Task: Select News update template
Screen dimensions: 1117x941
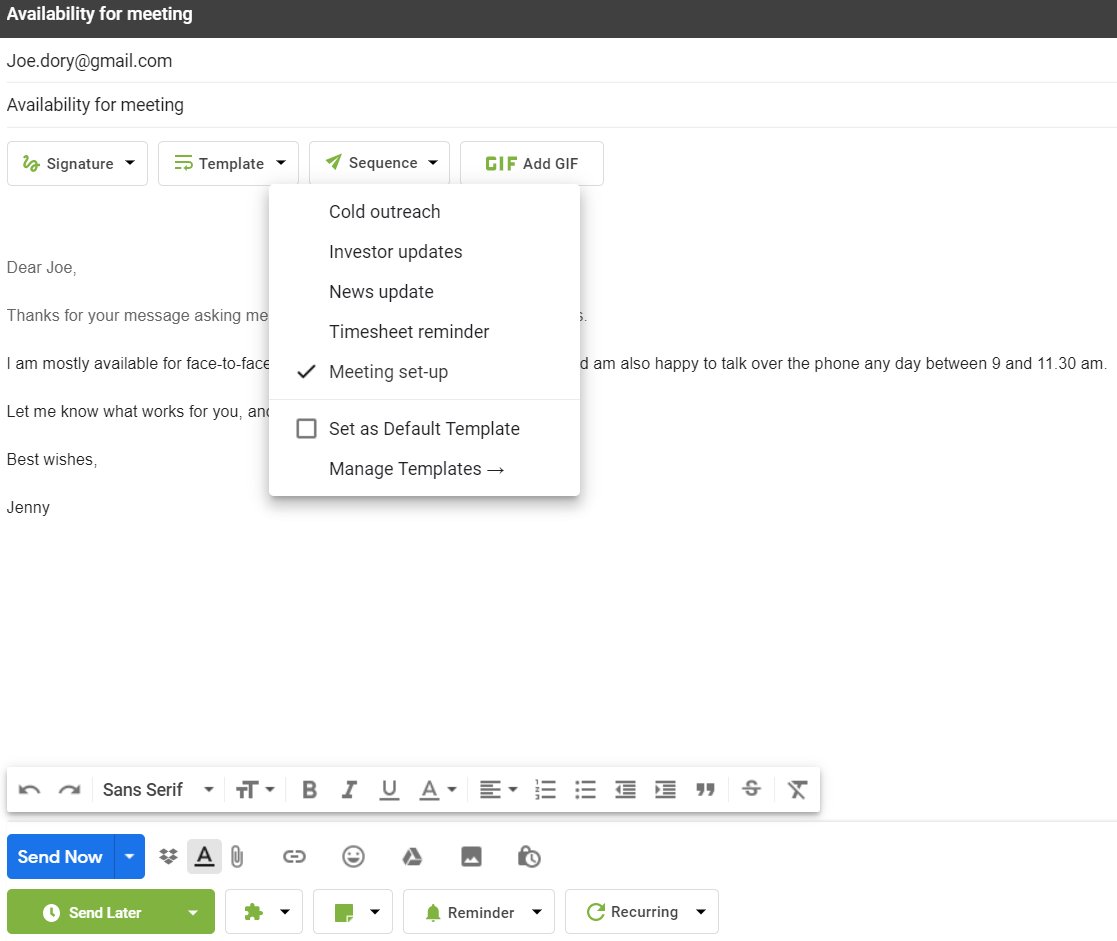Action: [425, 291]
